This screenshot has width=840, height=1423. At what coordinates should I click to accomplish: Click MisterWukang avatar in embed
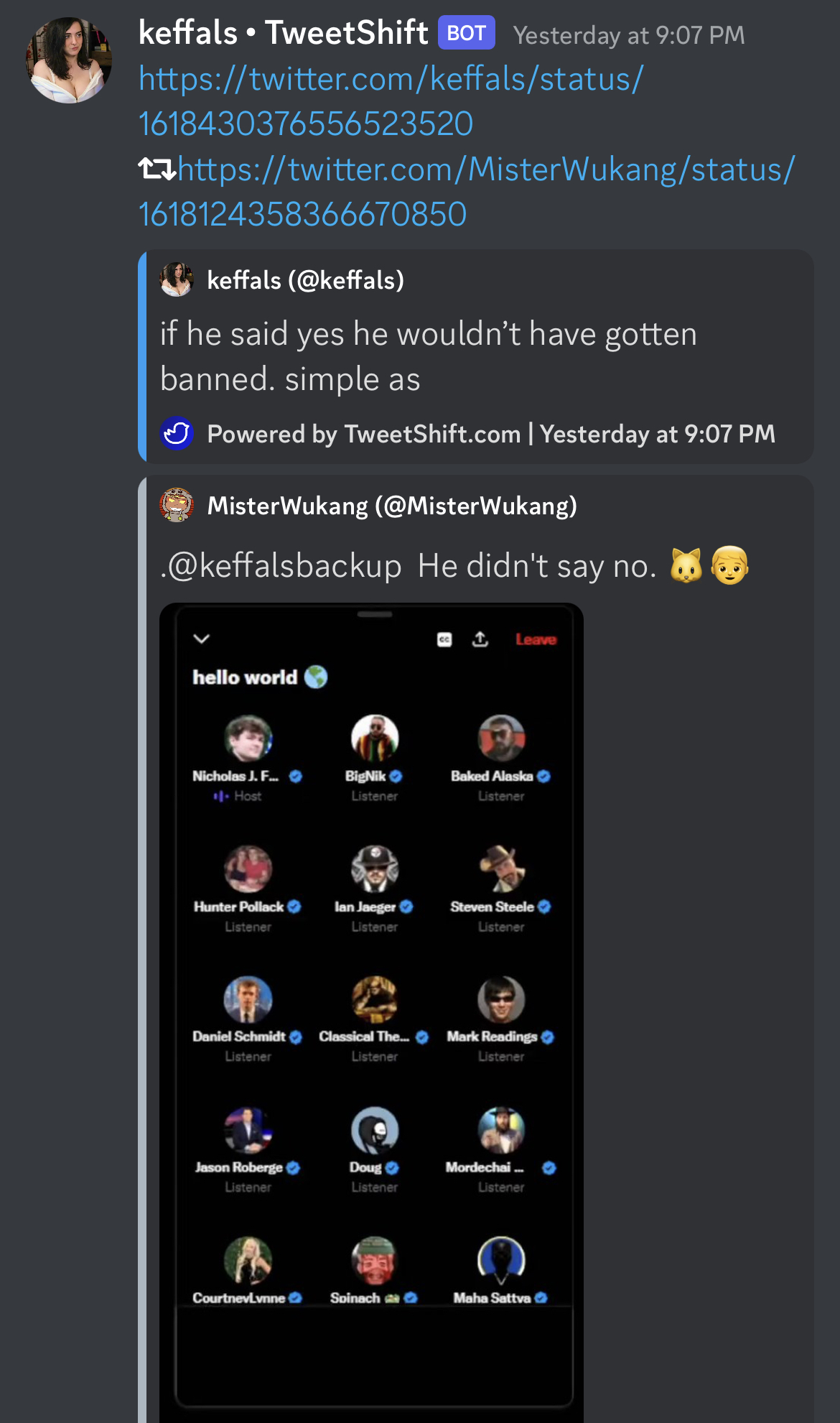177,506
